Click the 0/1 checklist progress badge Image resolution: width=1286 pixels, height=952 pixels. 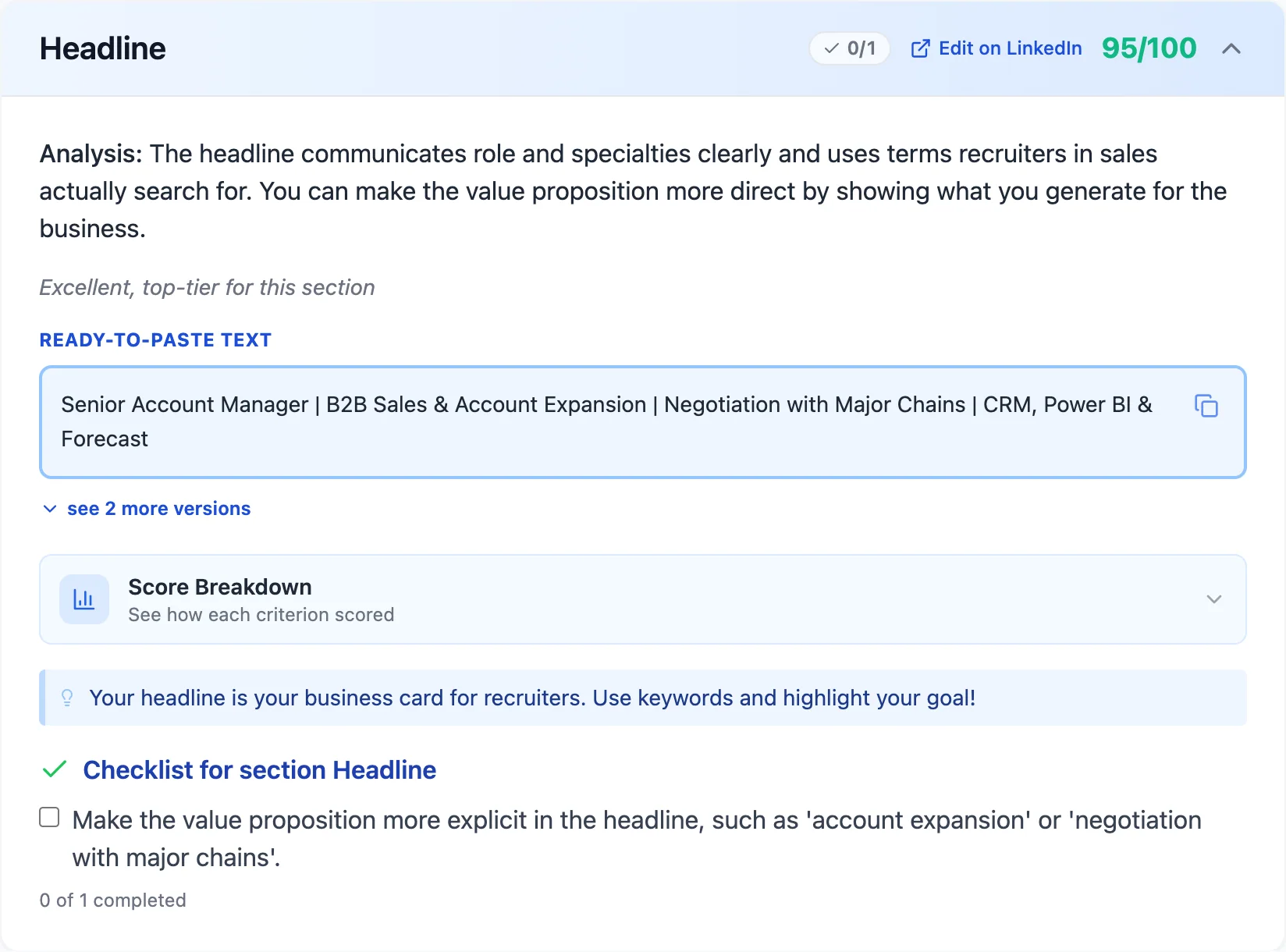click(x=850, y=48)
